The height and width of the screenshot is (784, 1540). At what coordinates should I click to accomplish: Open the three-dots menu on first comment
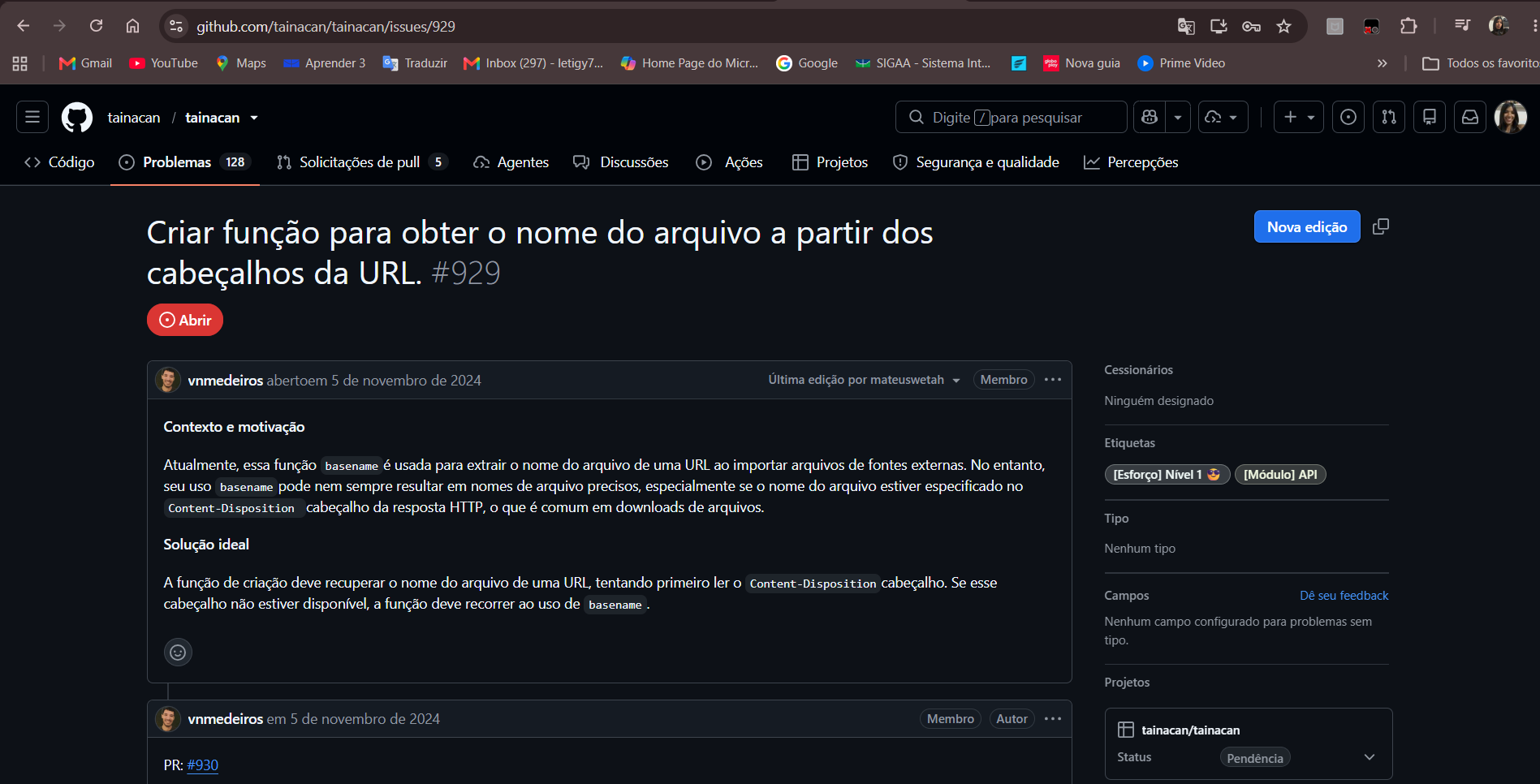click(1053, 380)
